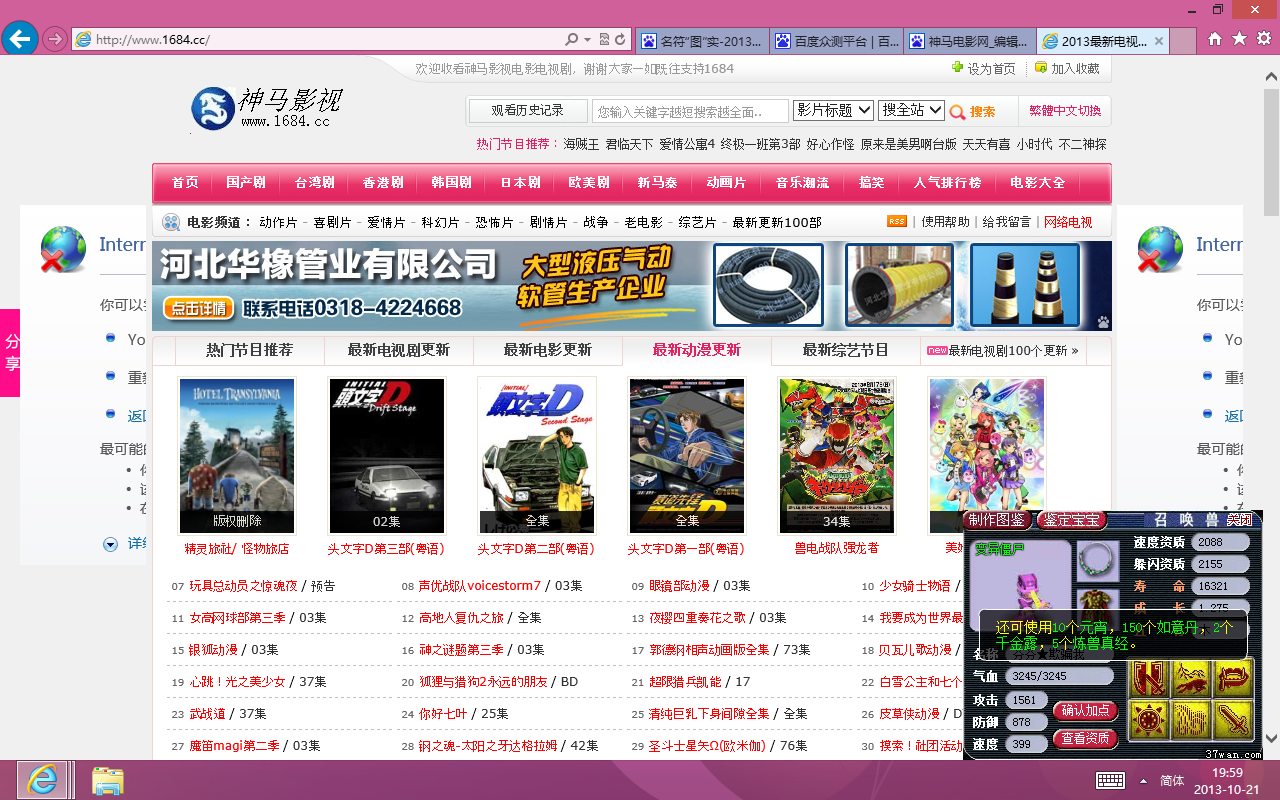Show hidden tray icons arrow
The image size is (1280, 800).
1143,780
